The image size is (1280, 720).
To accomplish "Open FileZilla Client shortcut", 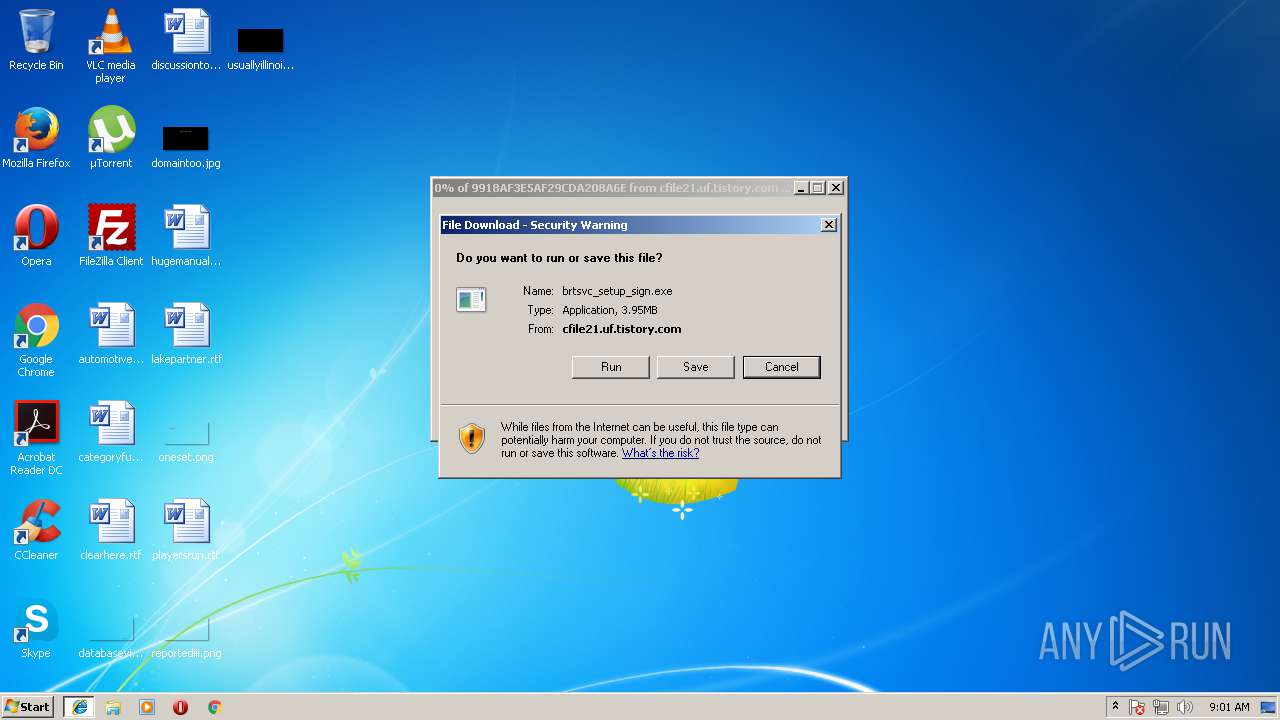I will pyautogui.click(x=111, y=236).
